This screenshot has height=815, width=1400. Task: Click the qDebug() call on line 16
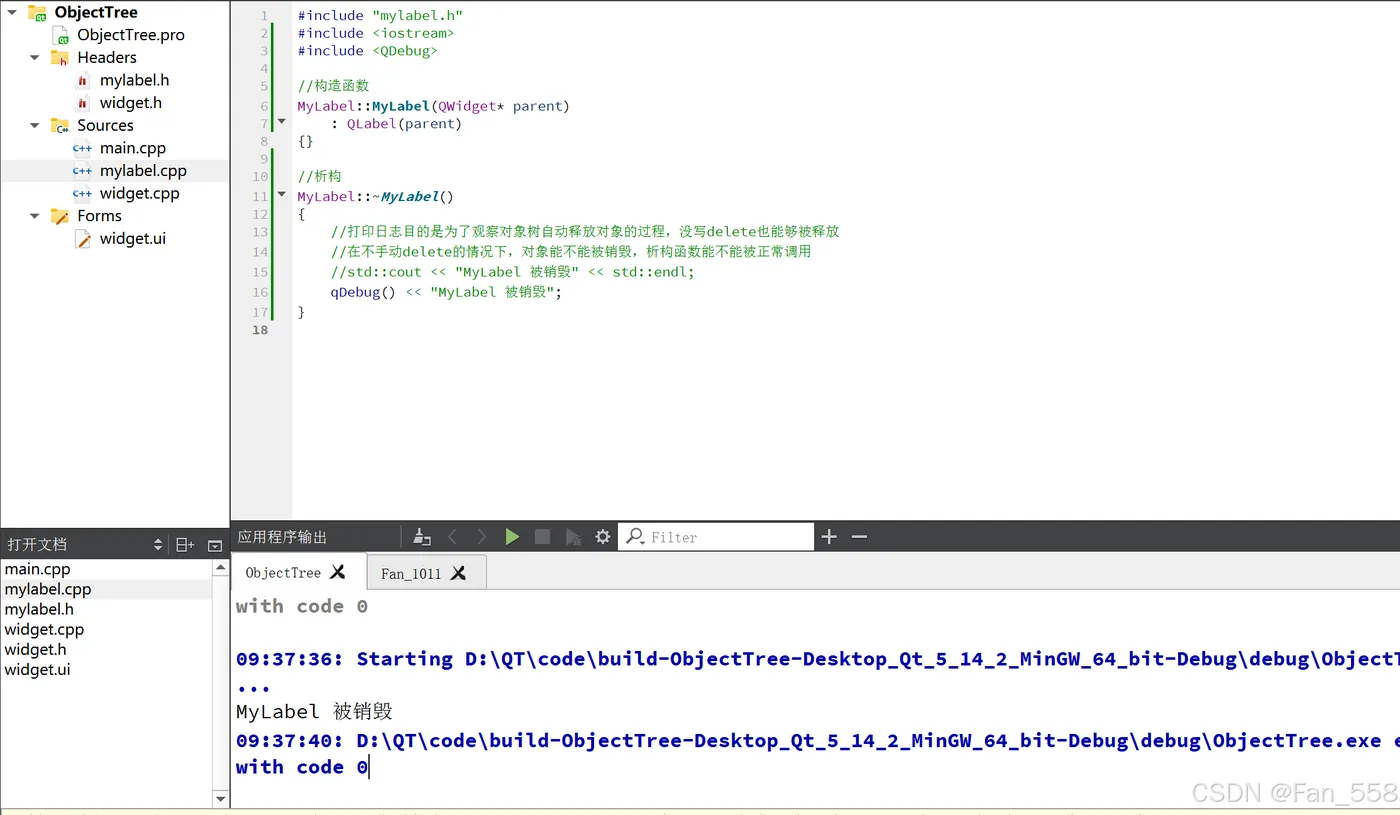(x=363, y=292)
